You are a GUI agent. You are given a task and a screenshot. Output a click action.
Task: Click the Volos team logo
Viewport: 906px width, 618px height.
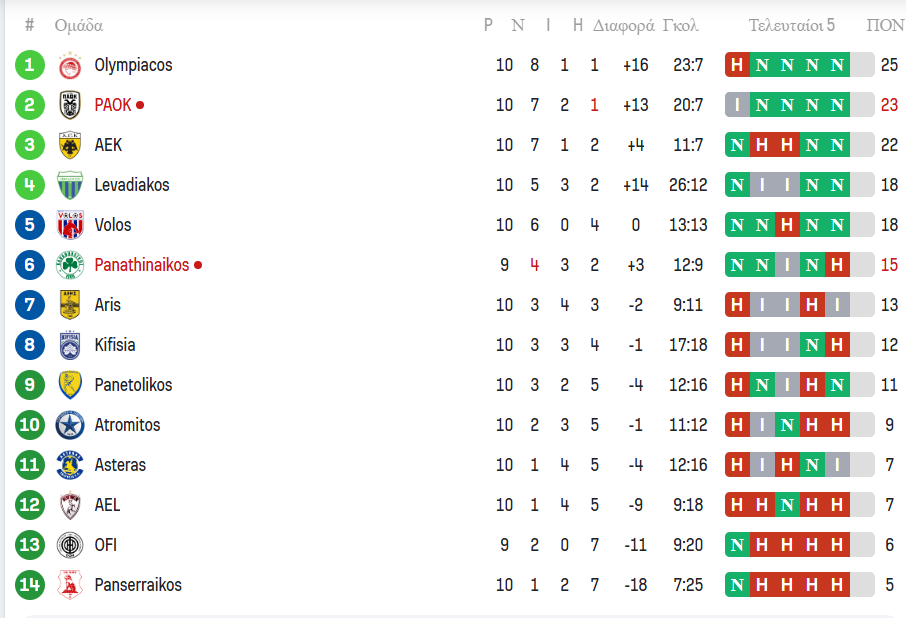click(70, 225)
